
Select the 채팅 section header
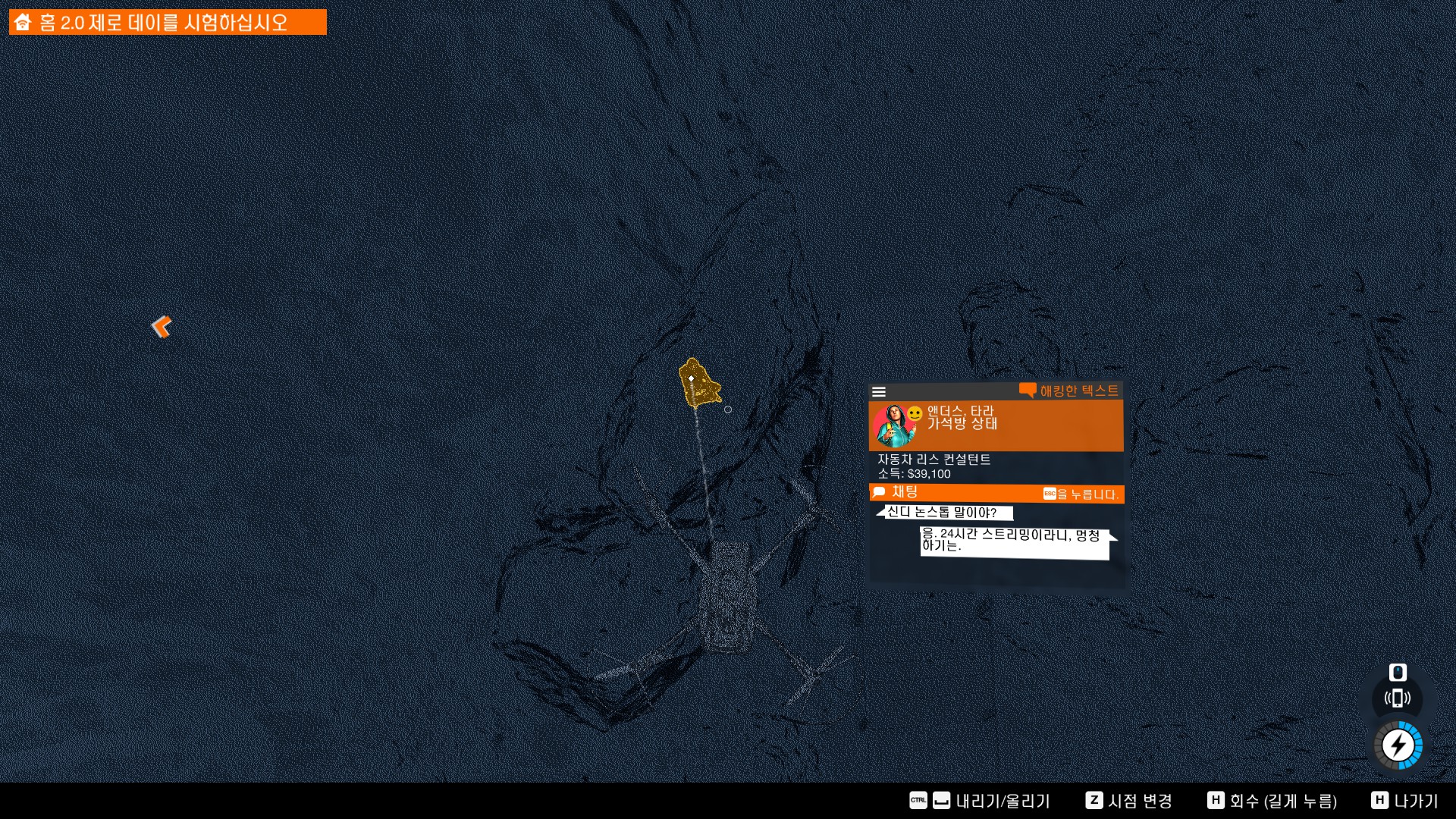tap(905, 492)
